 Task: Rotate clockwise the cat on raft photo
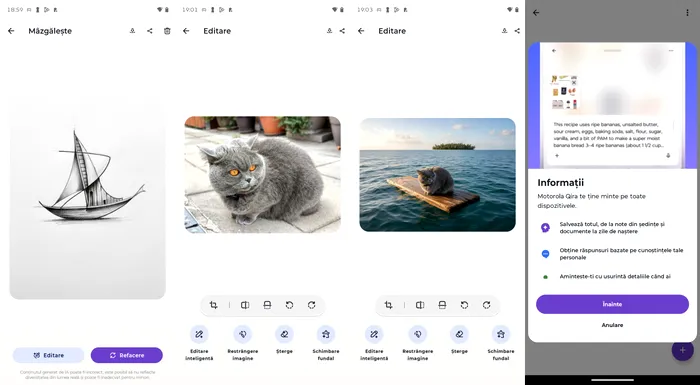[487, 305]
